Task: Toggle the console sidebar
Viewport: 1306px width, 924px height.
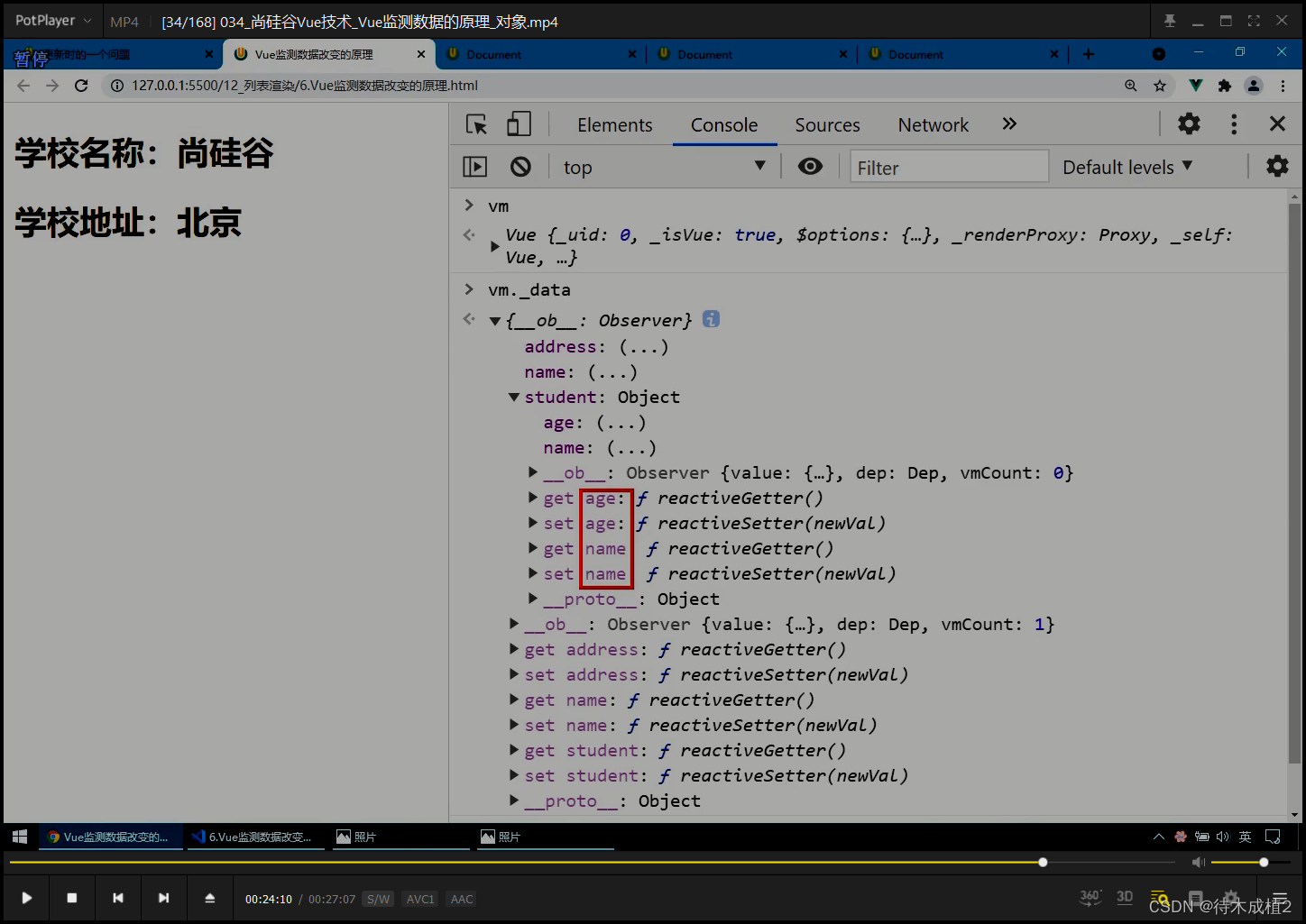Action: pyautogui.click(x=475, y=167)
